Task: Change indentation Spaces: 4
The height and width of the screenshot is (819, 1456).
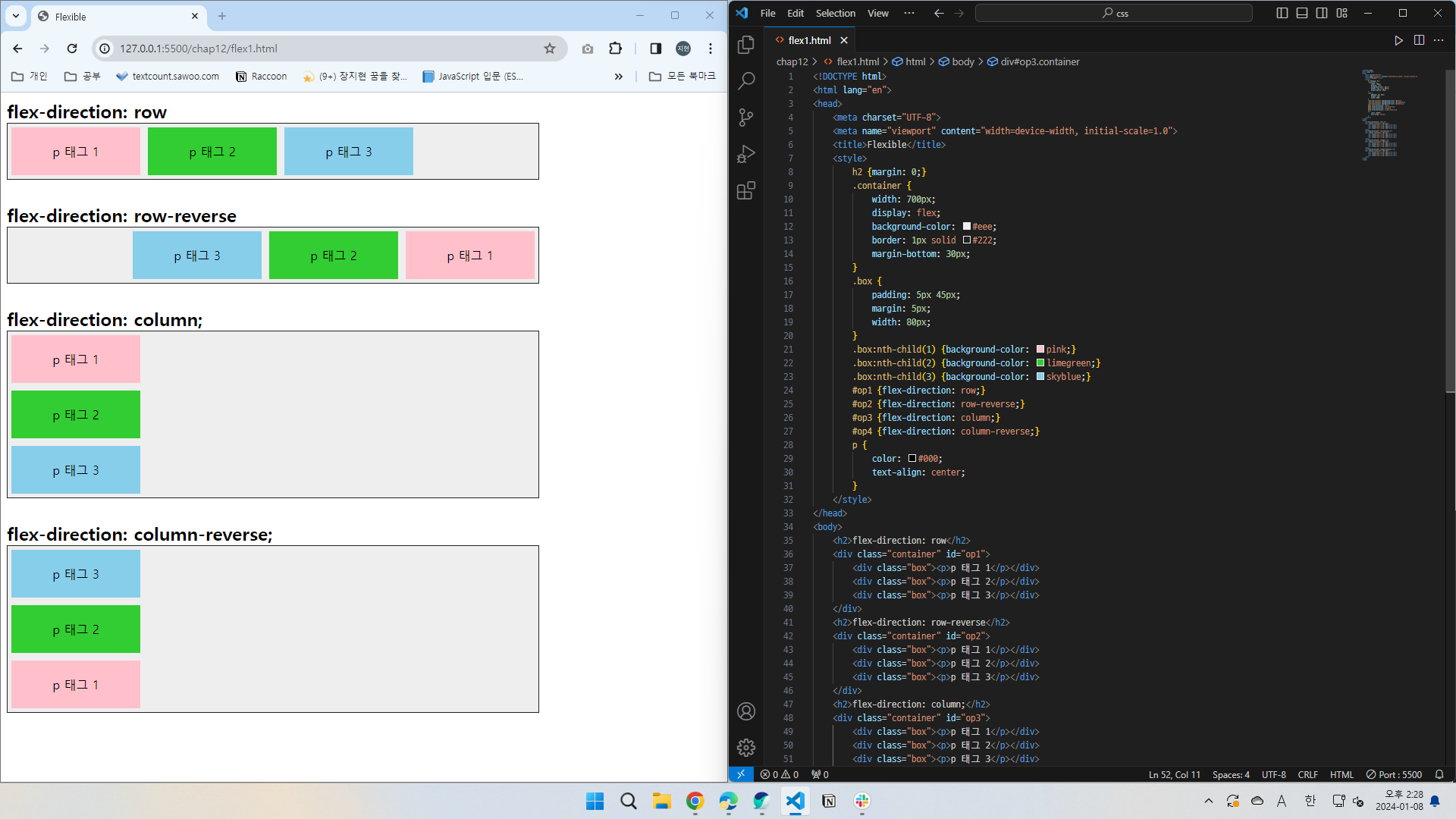Action: (1231, 774)
